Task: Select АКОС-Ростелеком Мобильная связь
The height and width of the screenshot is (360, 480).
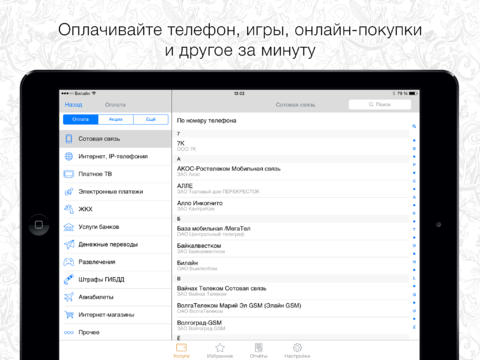Action: 291,171
